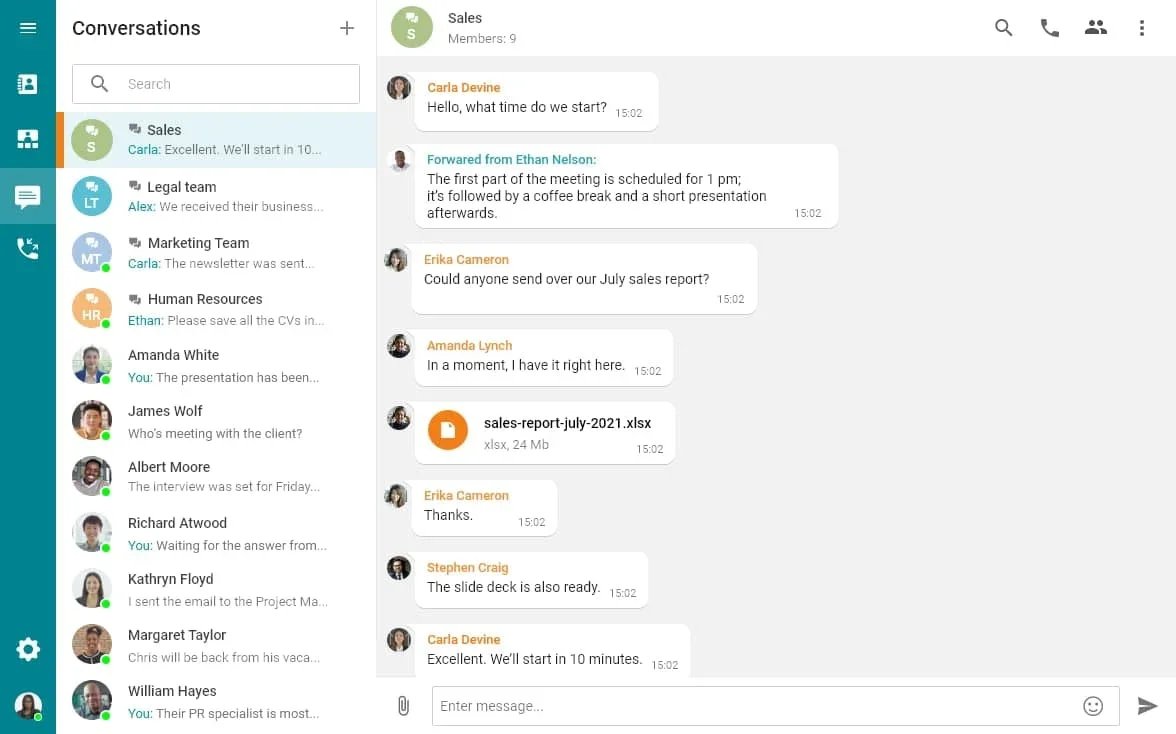Image resolution: width=1176 pixels, height=734 pixels.
Task: Open the chat conversations panel
Action: (28, 195)
